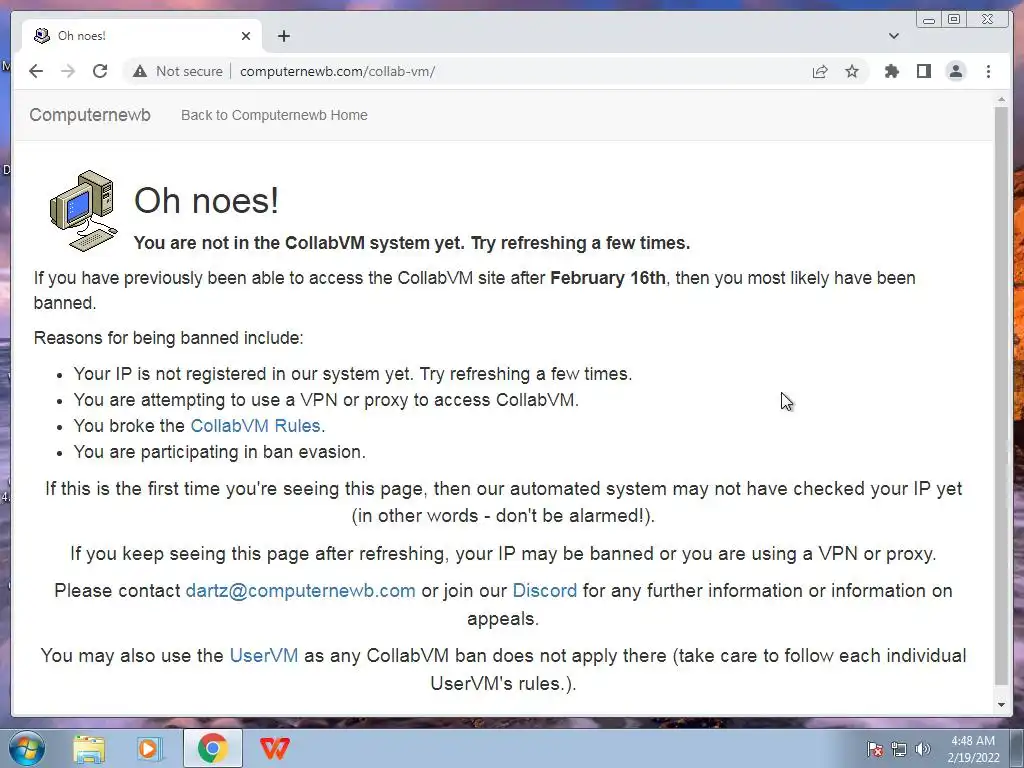This screenshot has height=768, width=1024.
Task: Maximize the Chrome window
Action: pyautogui.click(x=953, y=20)
